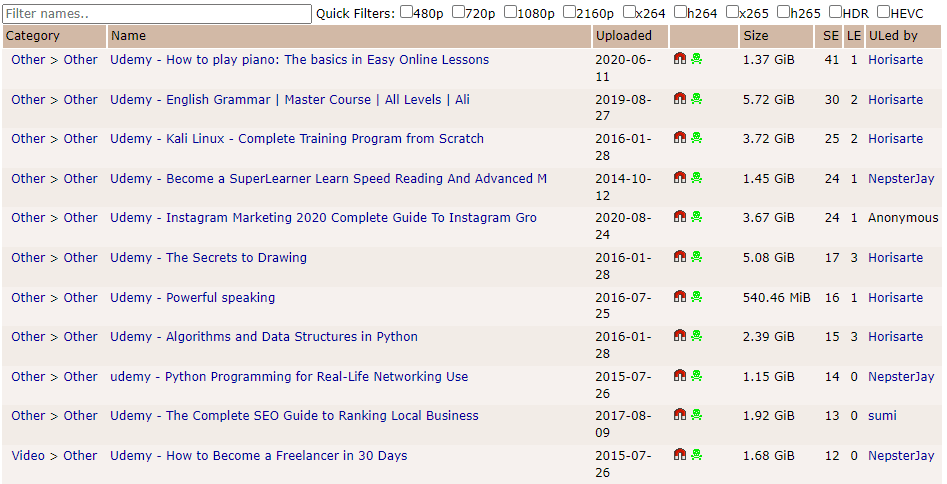Image resolution: width=947 pixels, height=484 pixels.
Task: Open the Video category link in Freelancer row
Action: tap(28, 456)
